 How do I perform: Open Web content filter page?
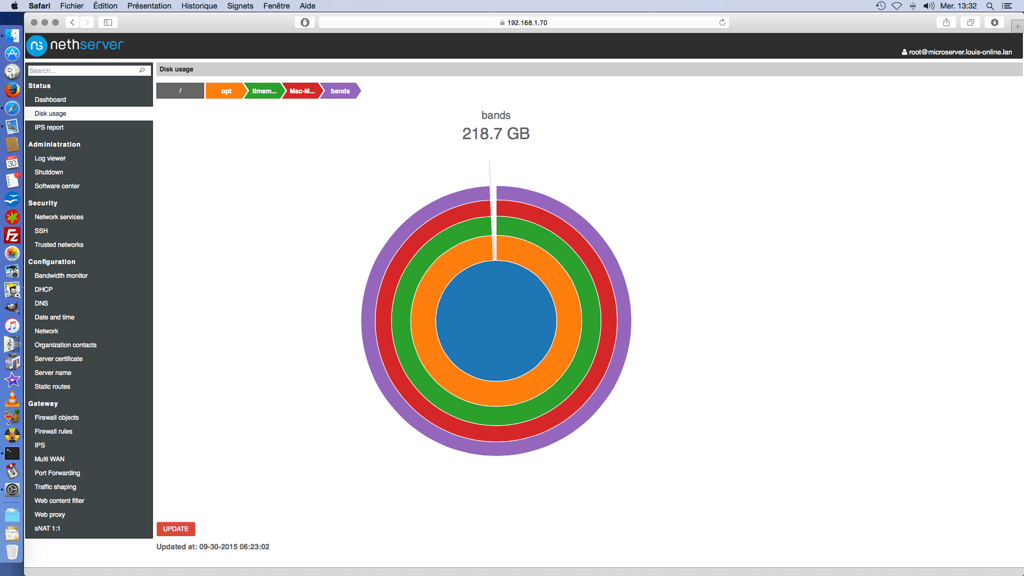point(59,501)
